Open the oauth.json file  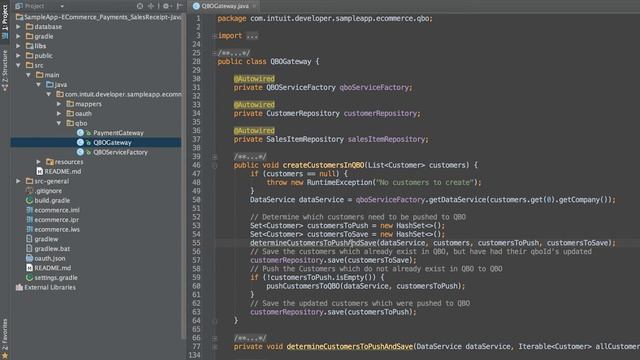[x=50, y=258]
